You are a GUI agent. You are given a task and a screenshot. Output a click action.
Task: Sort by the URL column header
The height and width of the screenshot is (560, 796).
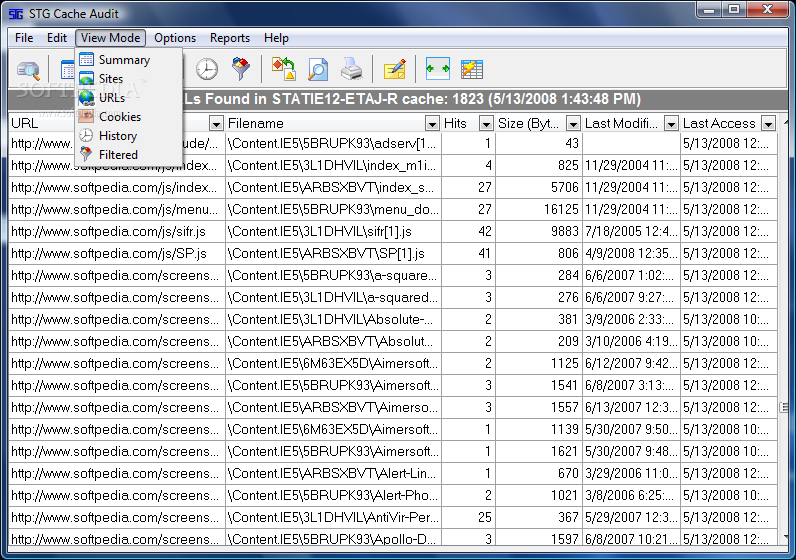click(x=24, y=123)
